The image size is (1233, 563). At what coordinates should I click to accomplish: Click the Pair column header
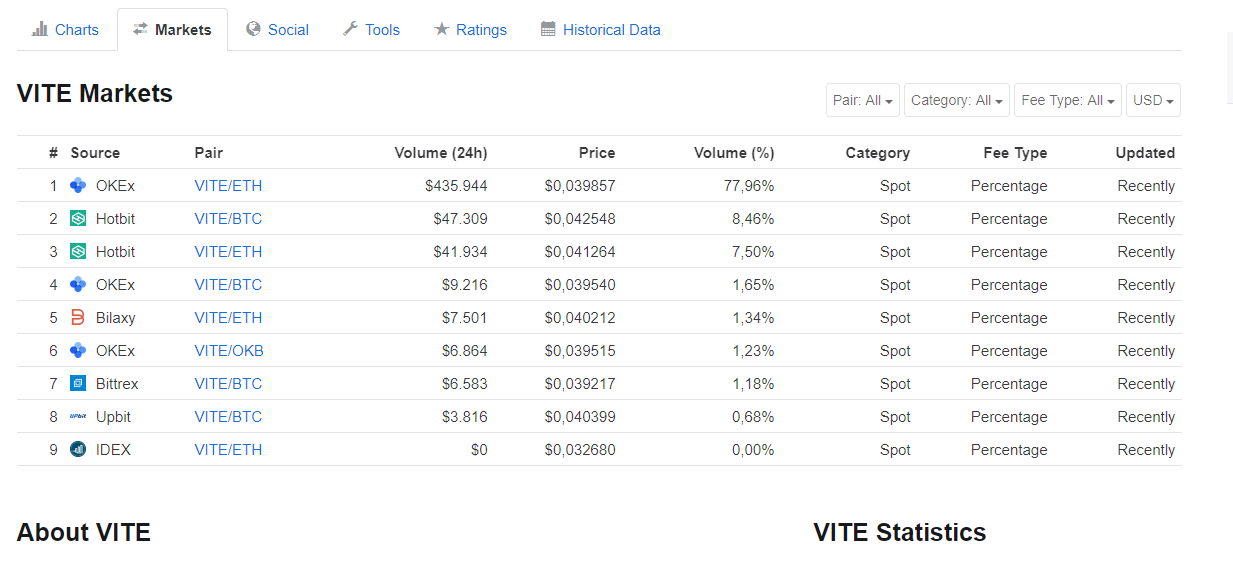pos(209,153)
